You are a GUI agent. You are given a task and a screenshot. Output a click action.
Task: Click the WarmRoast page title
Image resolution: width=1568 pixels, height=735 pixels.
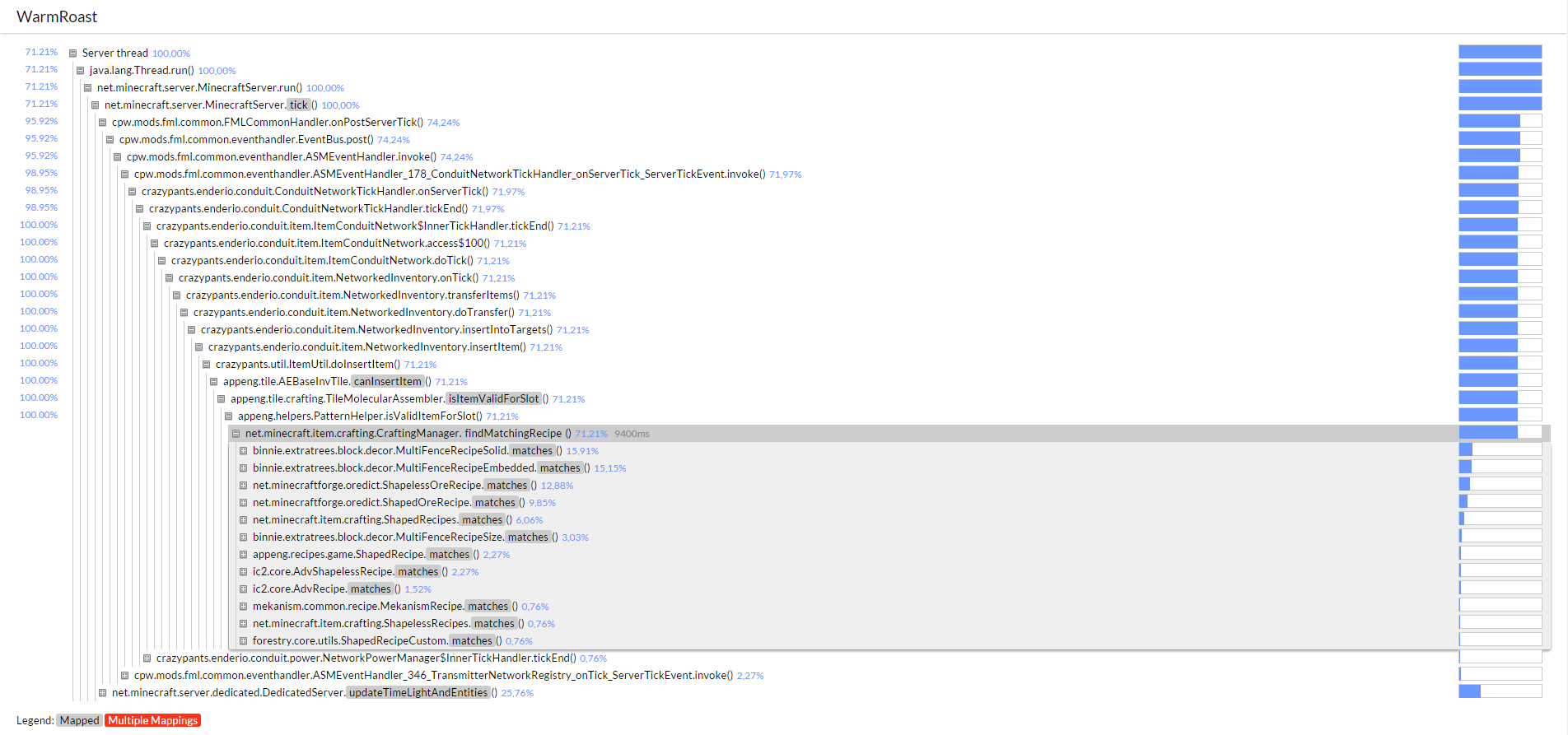(57, 17)
